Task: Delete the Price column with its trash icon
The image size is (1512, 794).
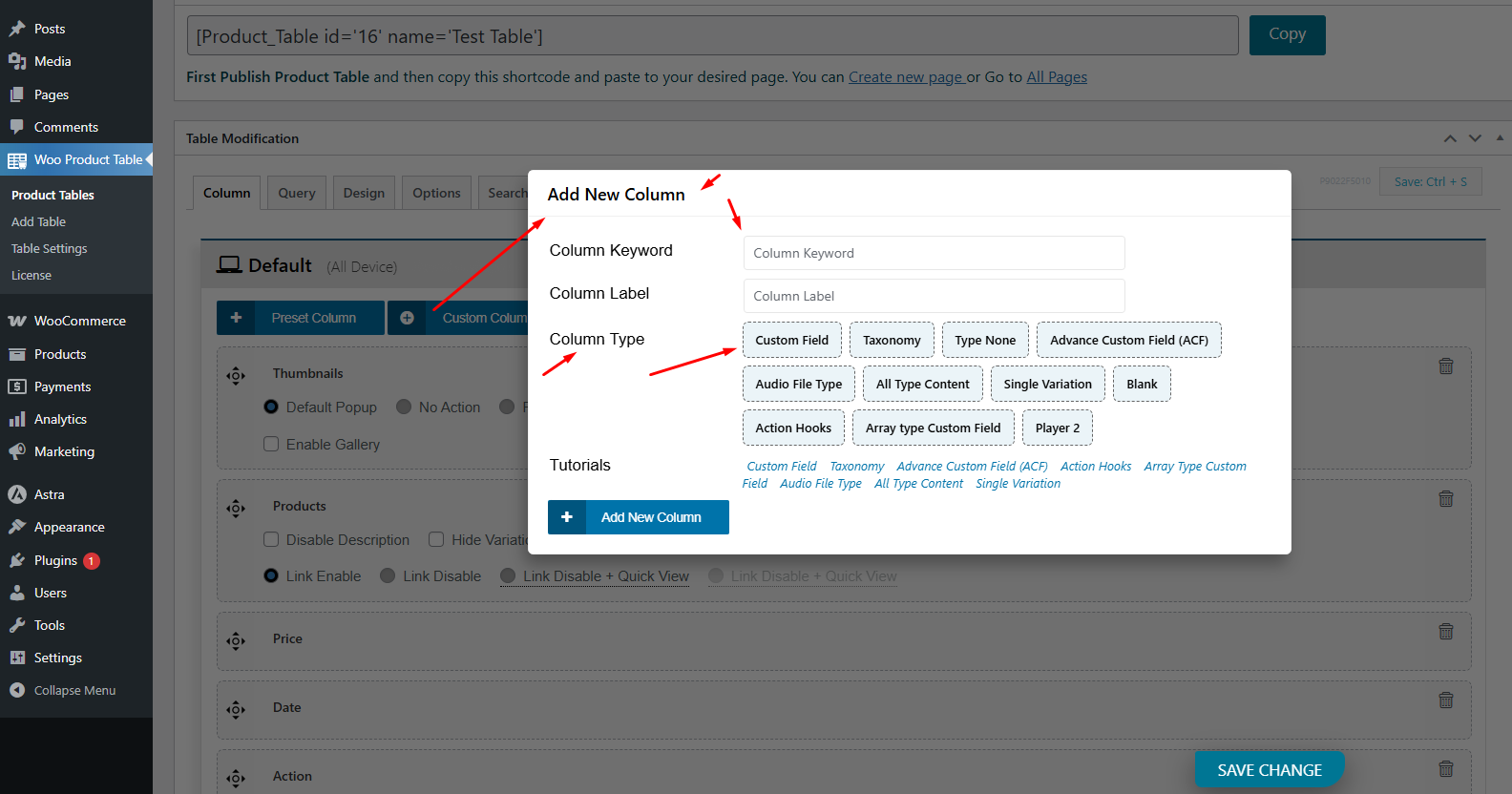Action: (1446, 631)
